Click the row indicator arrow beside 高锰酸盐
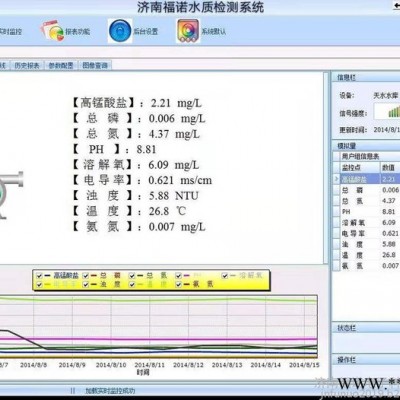This screenshot has height=400, width=400. click(336, 179)
